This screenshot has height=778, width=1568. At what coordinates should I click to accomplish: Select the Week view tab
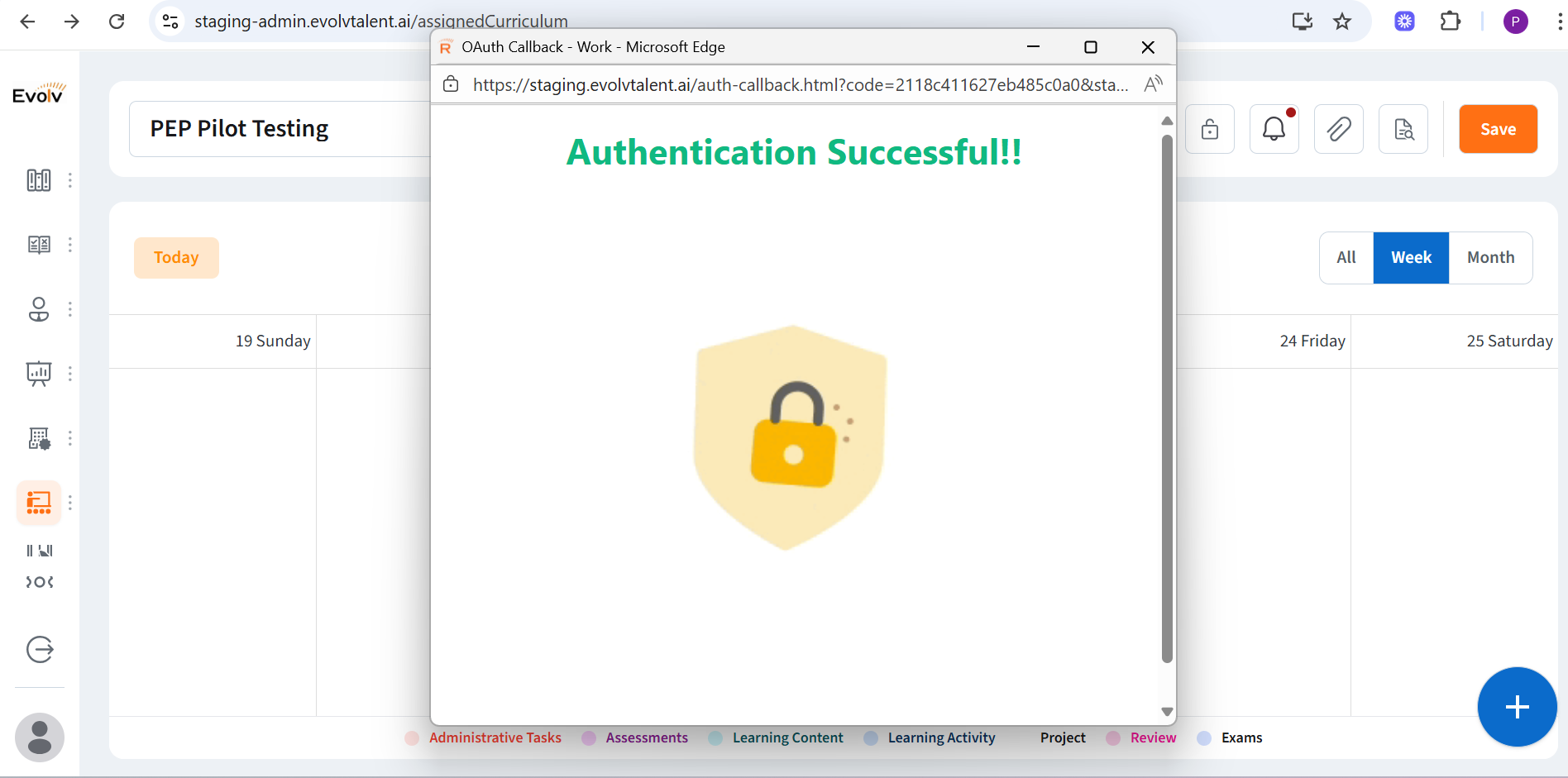pyautogui.click(x=1411, y=258)
